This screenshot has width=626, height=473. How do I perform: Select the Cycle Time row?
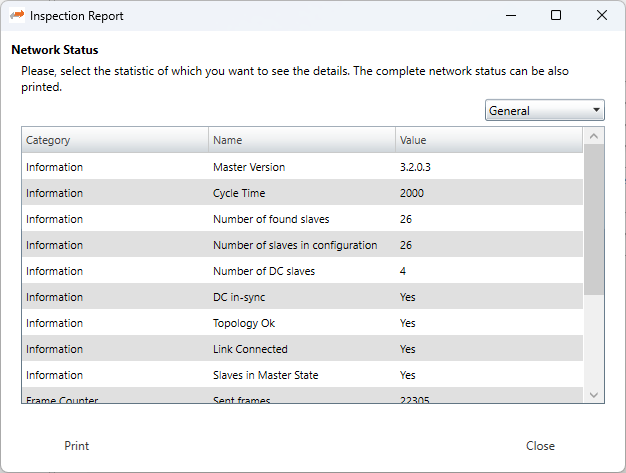pyautogui.click(x=237, y=193)
